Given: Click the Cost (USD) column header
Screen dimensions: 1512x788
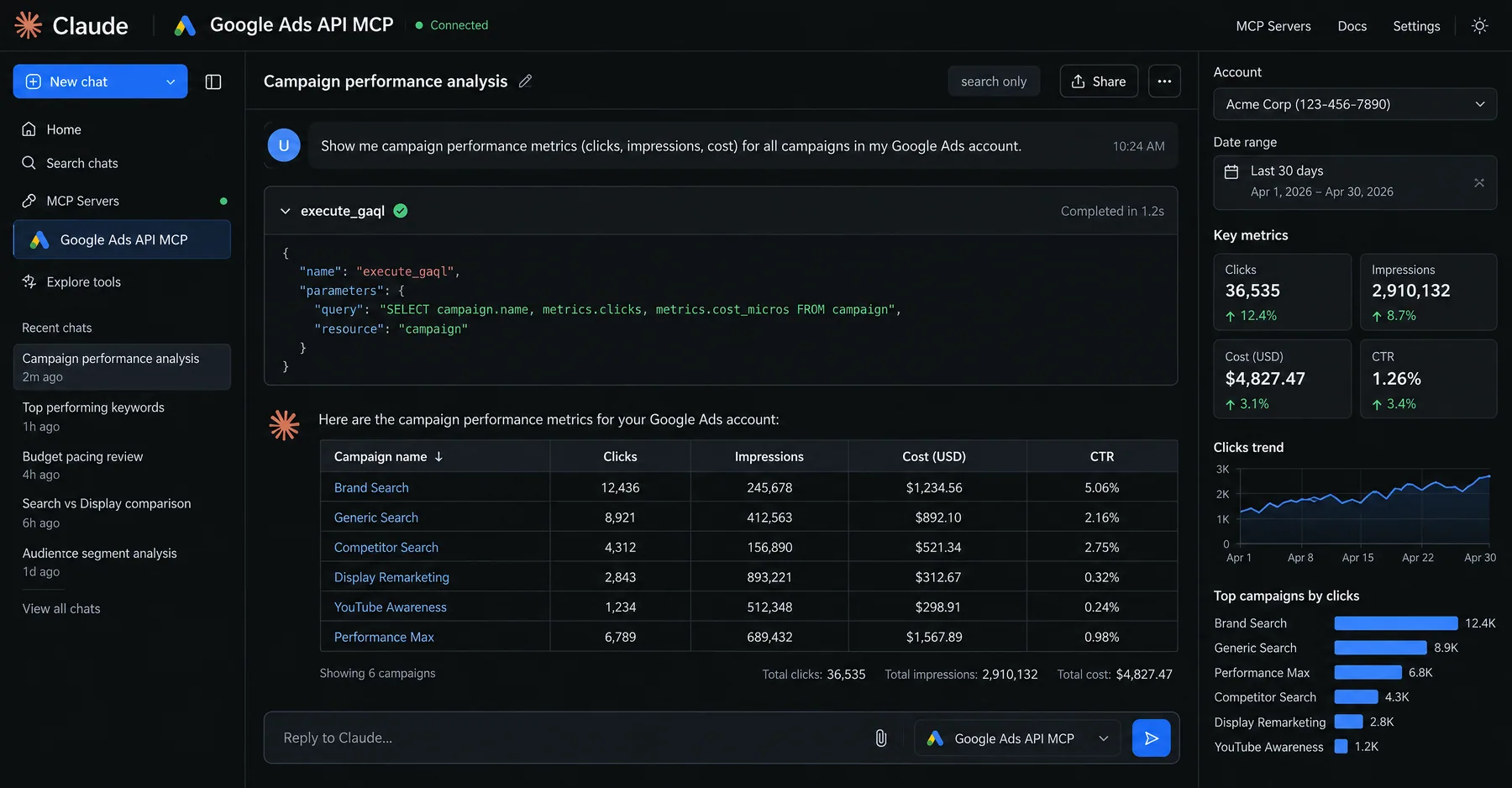Looking at the screenshot, I should point(934,457).
